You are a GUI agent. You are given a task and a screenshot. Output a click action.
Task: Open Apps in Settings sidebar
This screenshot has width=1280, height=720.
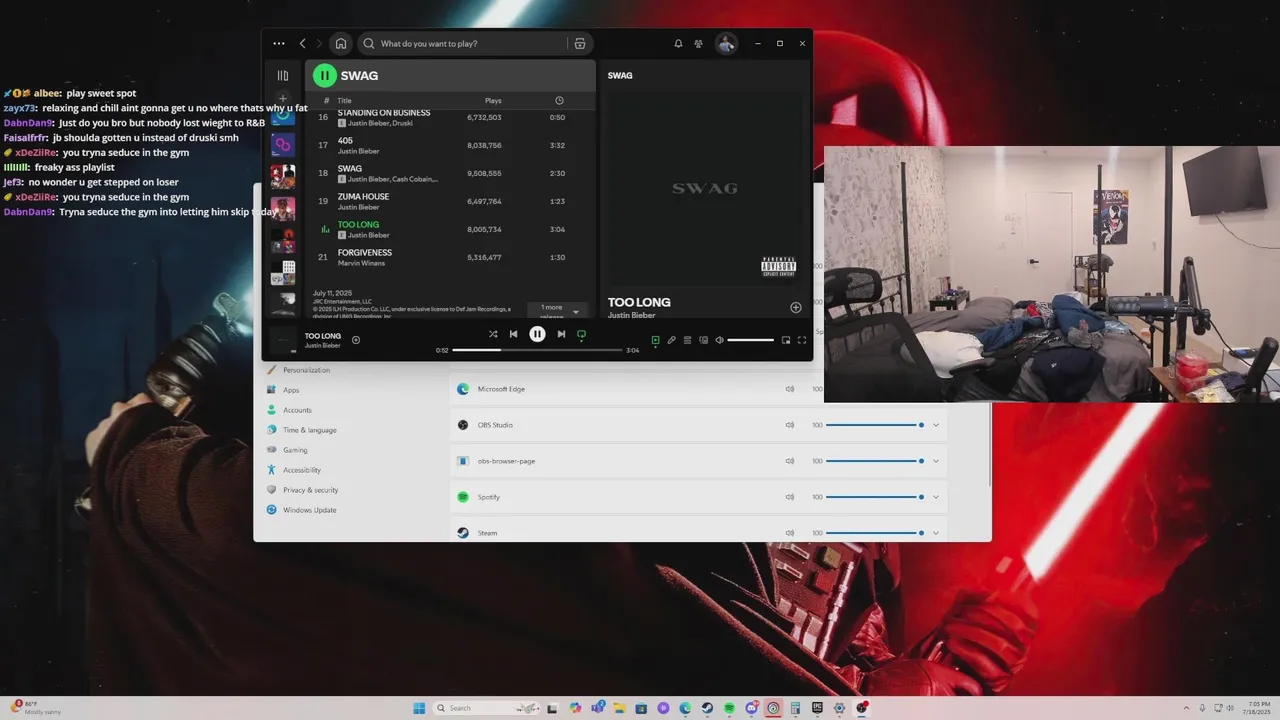pyautogui.click(x=291, y=390)
